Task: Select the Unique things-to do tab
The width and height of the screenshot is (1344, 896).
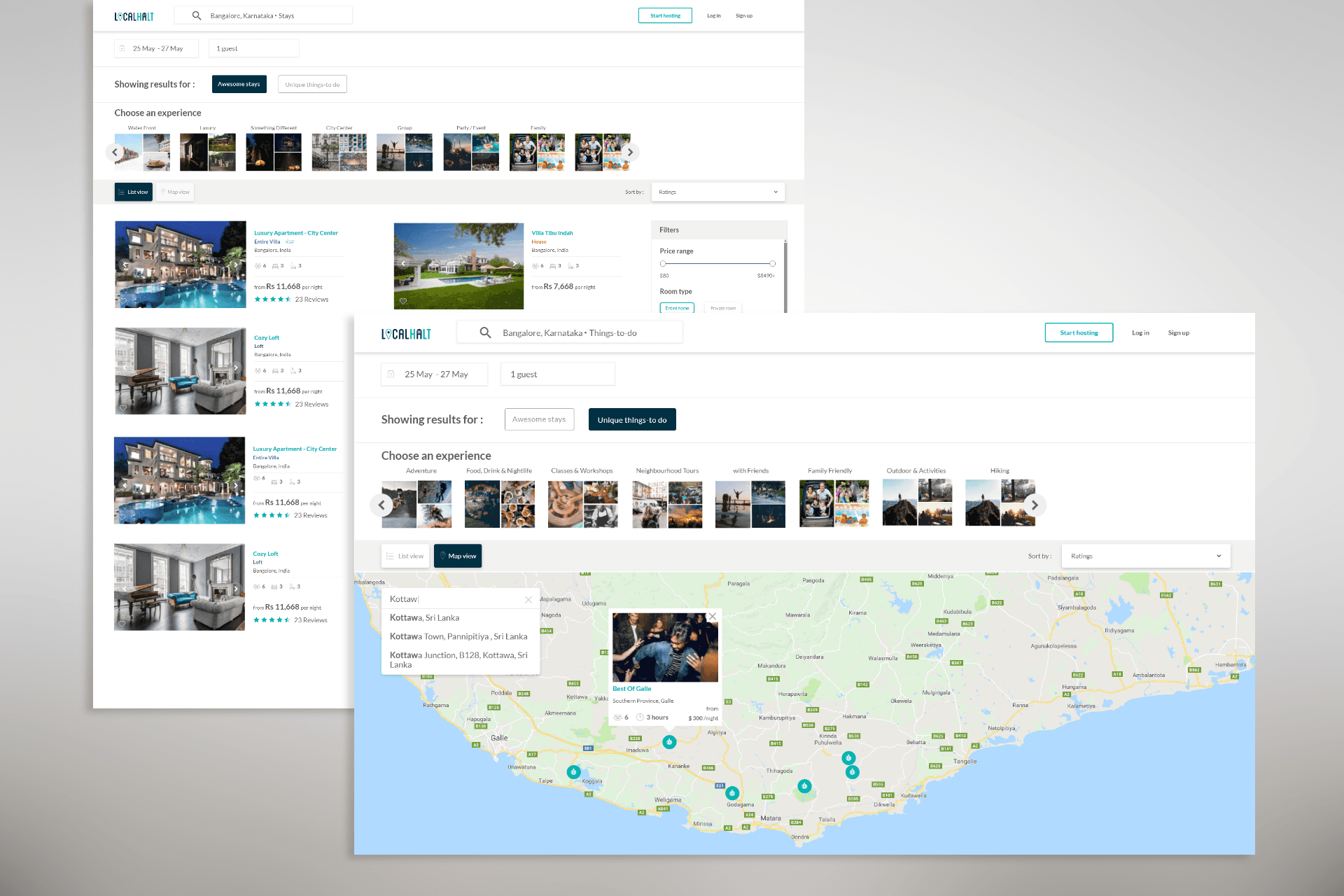Action: (632, 420)
